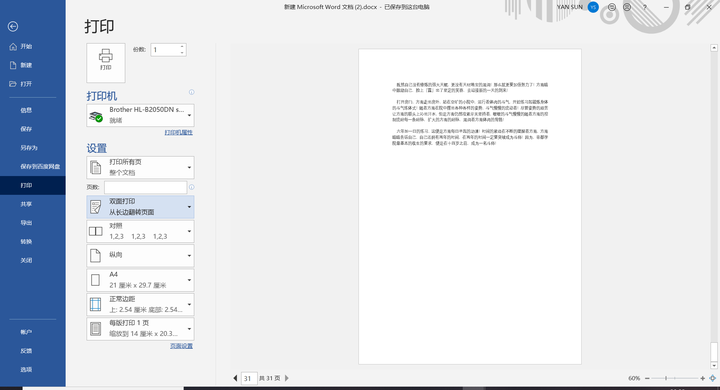Image resolution: width=720 pixels, height=390 pixels.
Task: Open the 双面打印 duplex dropdown
Action: (x=140, y=207)
